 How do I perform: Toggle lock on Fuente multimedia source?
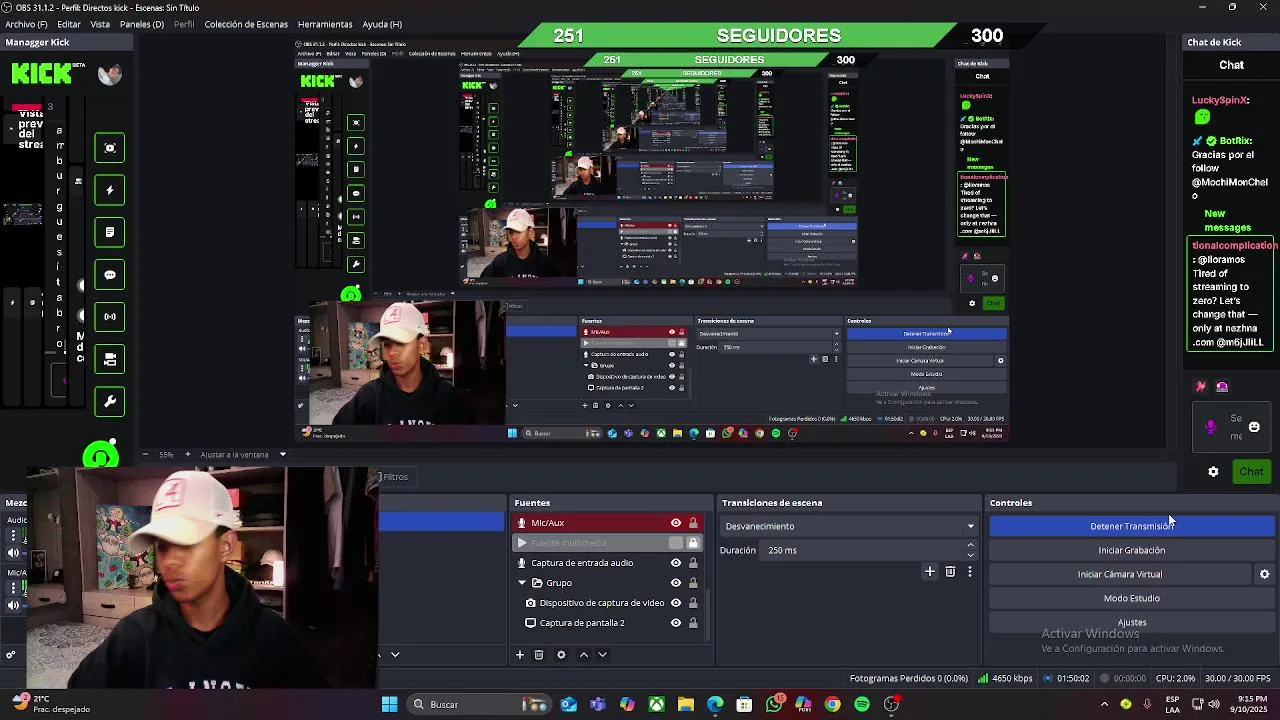click(693, 543)
